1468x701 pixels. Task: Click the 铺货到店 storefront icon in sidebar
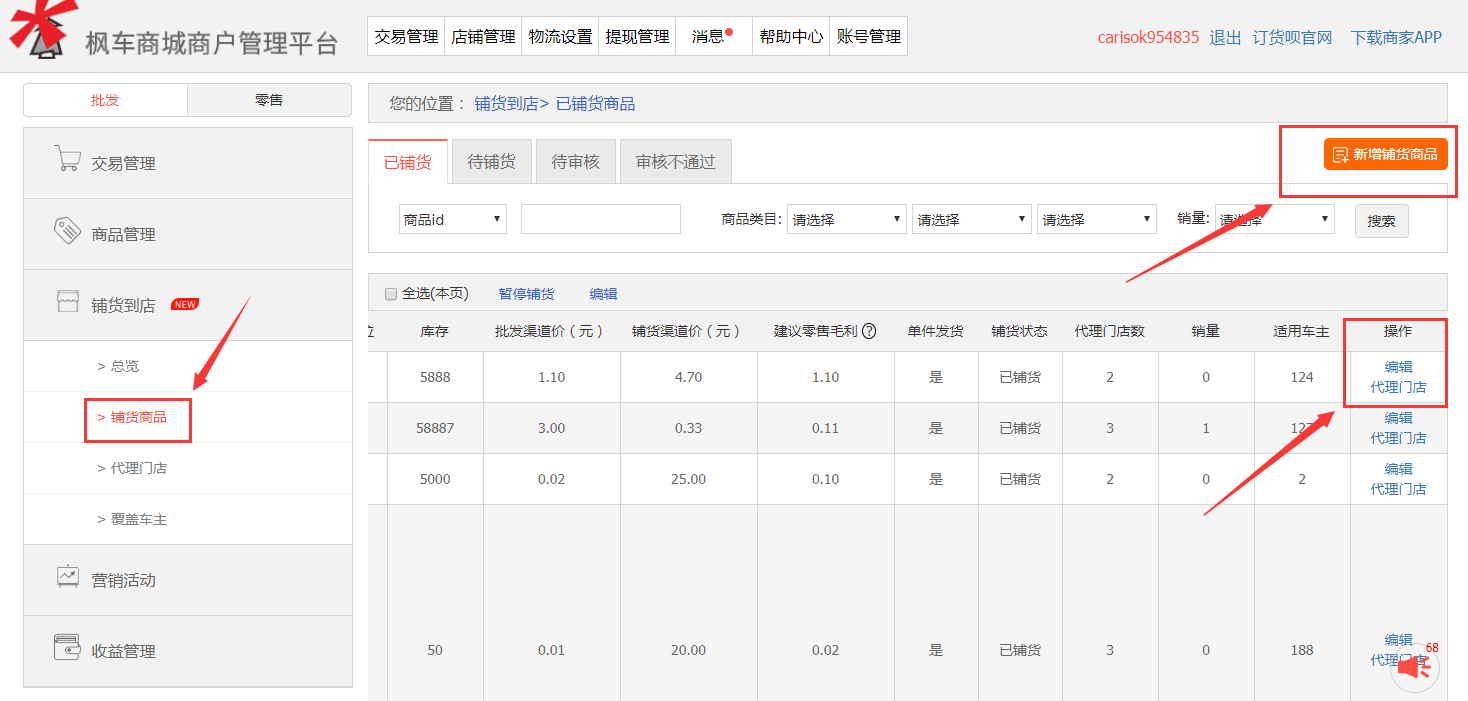[x=69, y=303]
